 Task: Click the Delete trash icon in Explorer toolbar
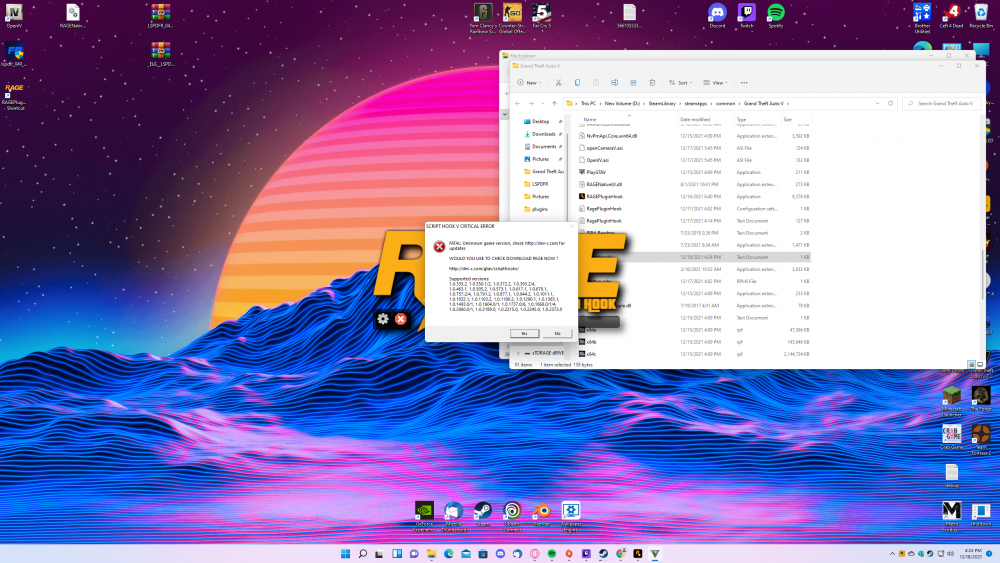(x=652, y=83)
